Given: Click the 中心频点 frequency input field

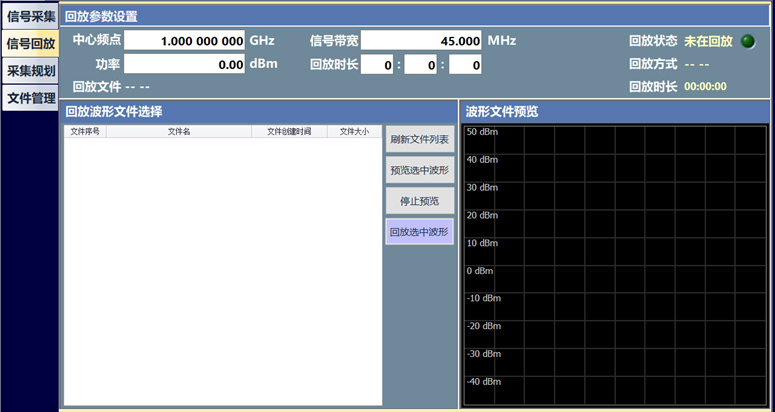Looking at the screenshot, I should point(184,41).
